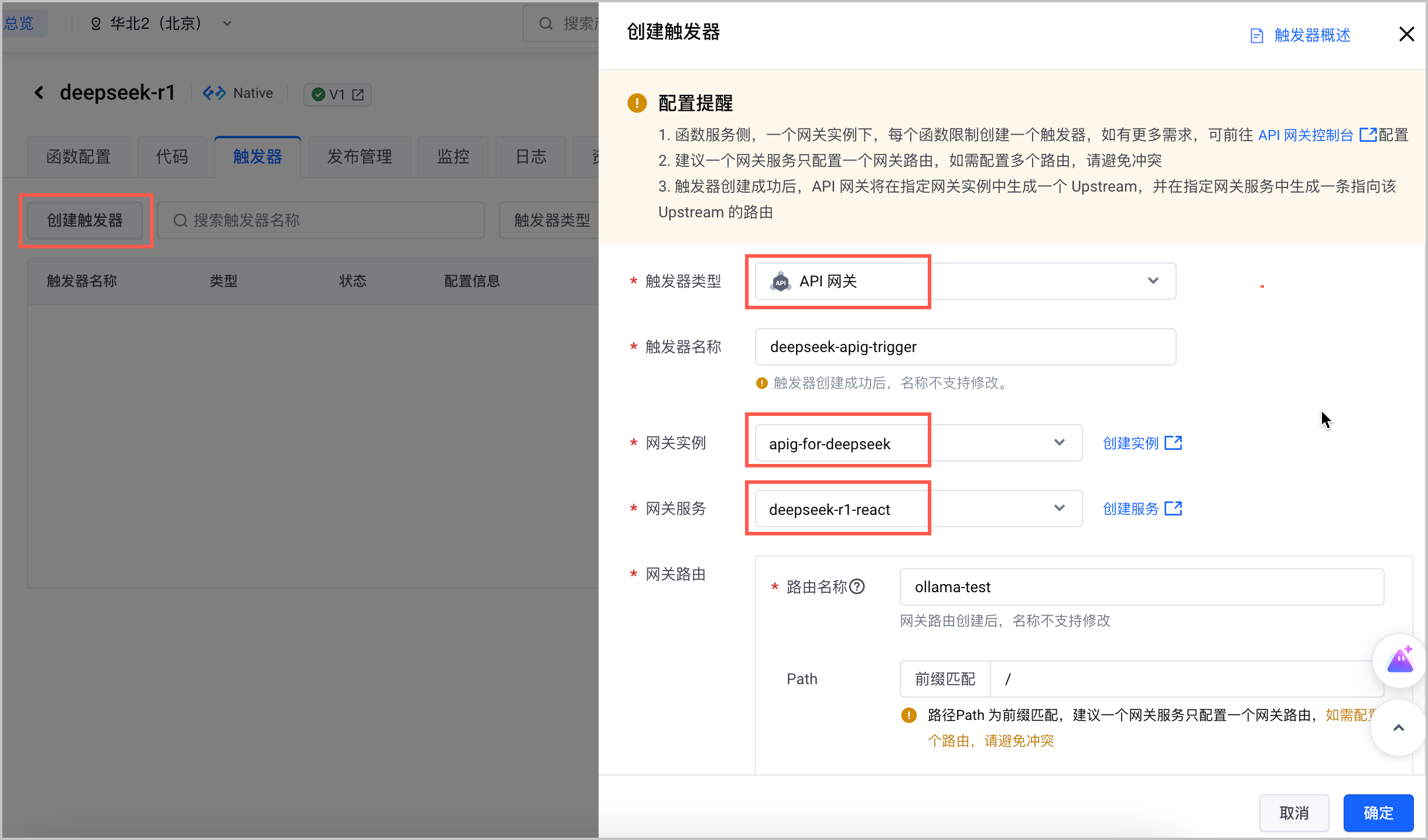Click the back-to-top arrow floating button
Screen dimensions: 1428x840
tap(1399, 728)
